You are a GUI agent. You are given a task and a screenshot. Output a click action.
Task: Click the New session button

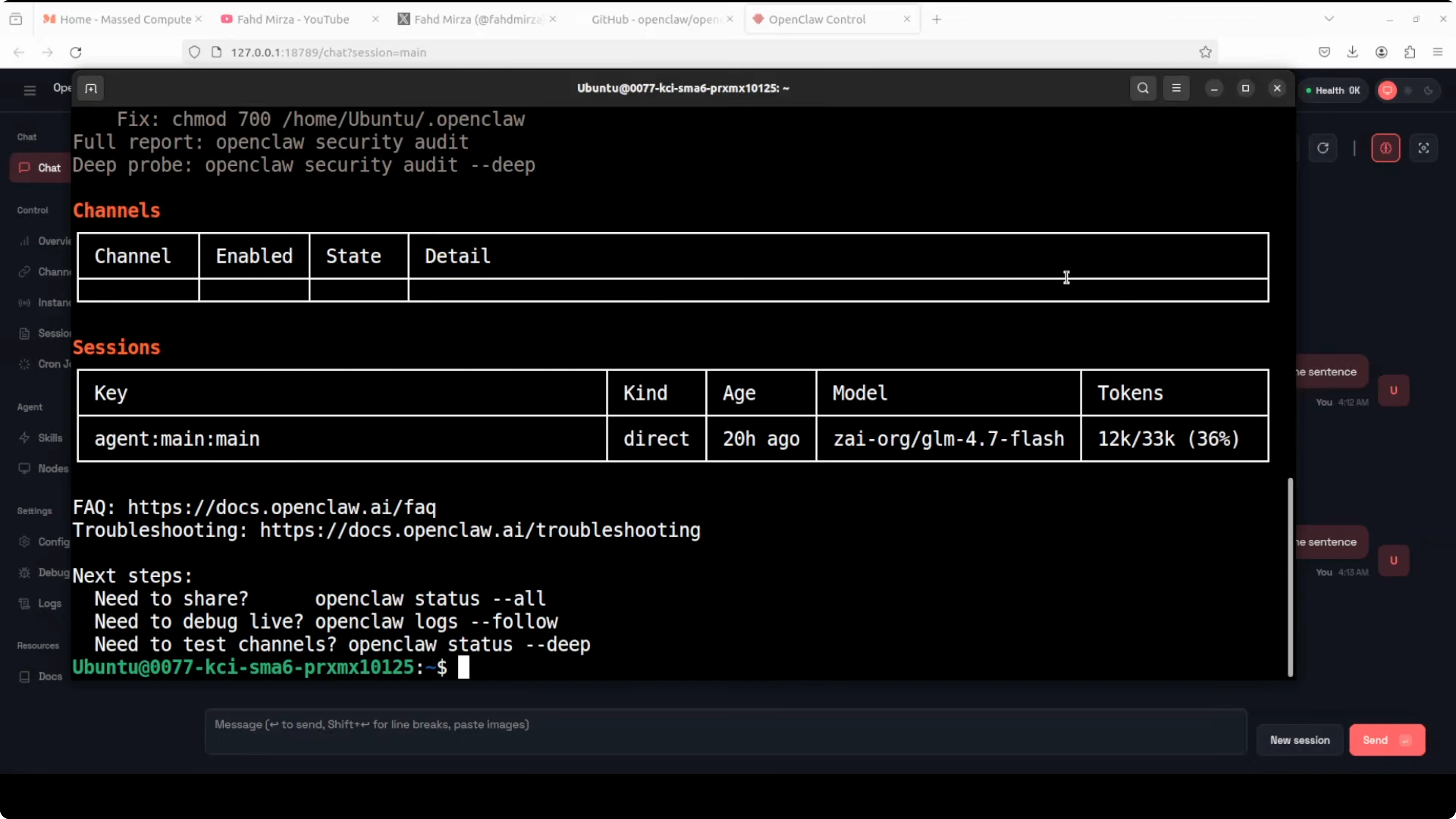pos(1299,740)
